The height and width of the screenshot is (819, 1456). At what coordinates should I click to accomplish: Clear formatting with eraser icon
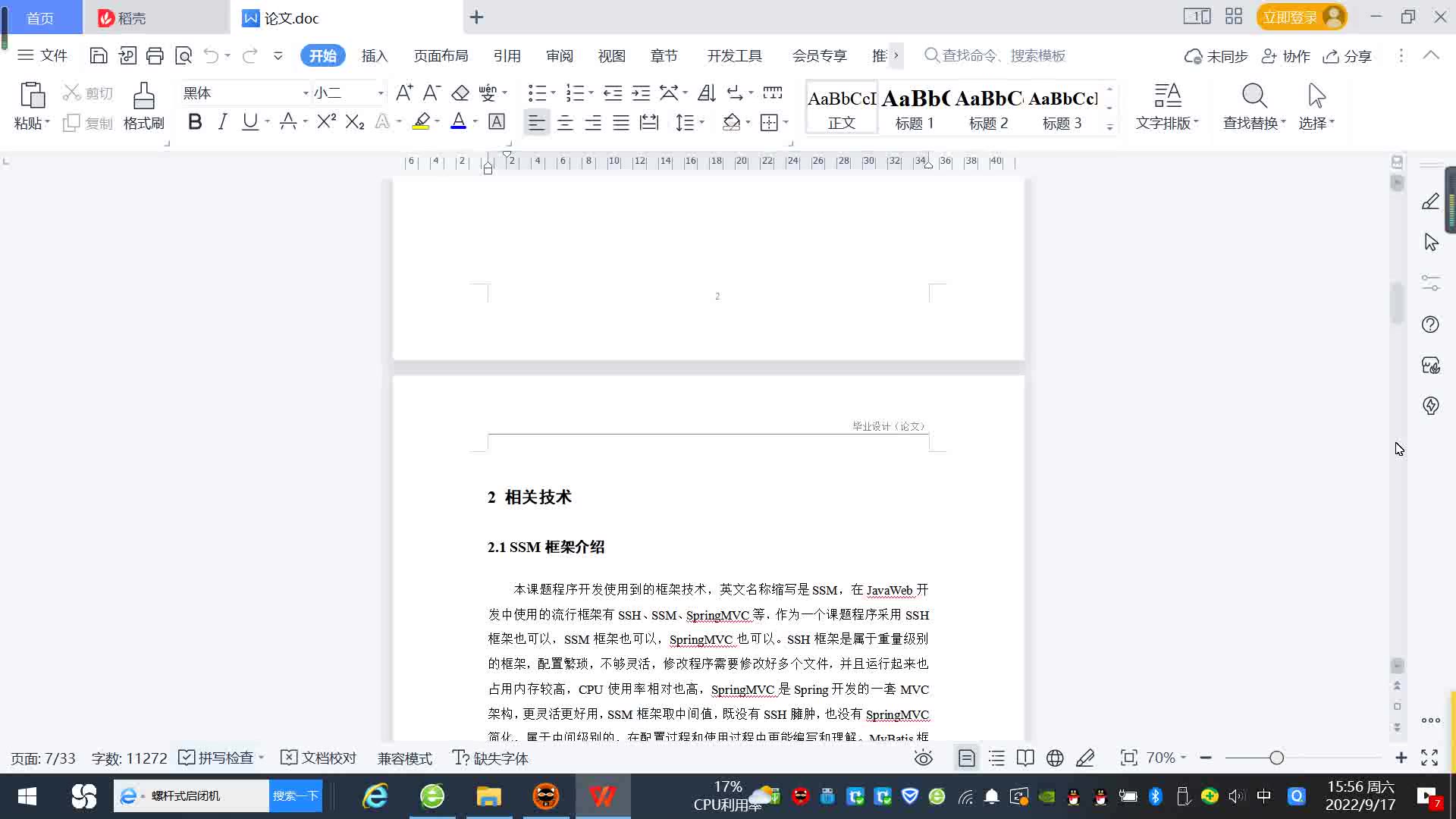pyautogui.click(x=460, y=93)
